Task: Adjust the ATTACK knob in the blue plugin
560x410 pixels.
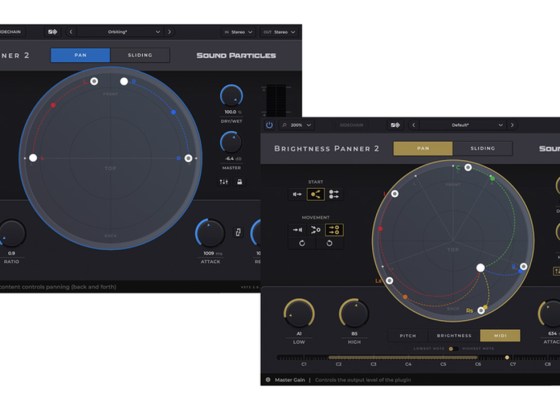Action: (x=210, y=233)
